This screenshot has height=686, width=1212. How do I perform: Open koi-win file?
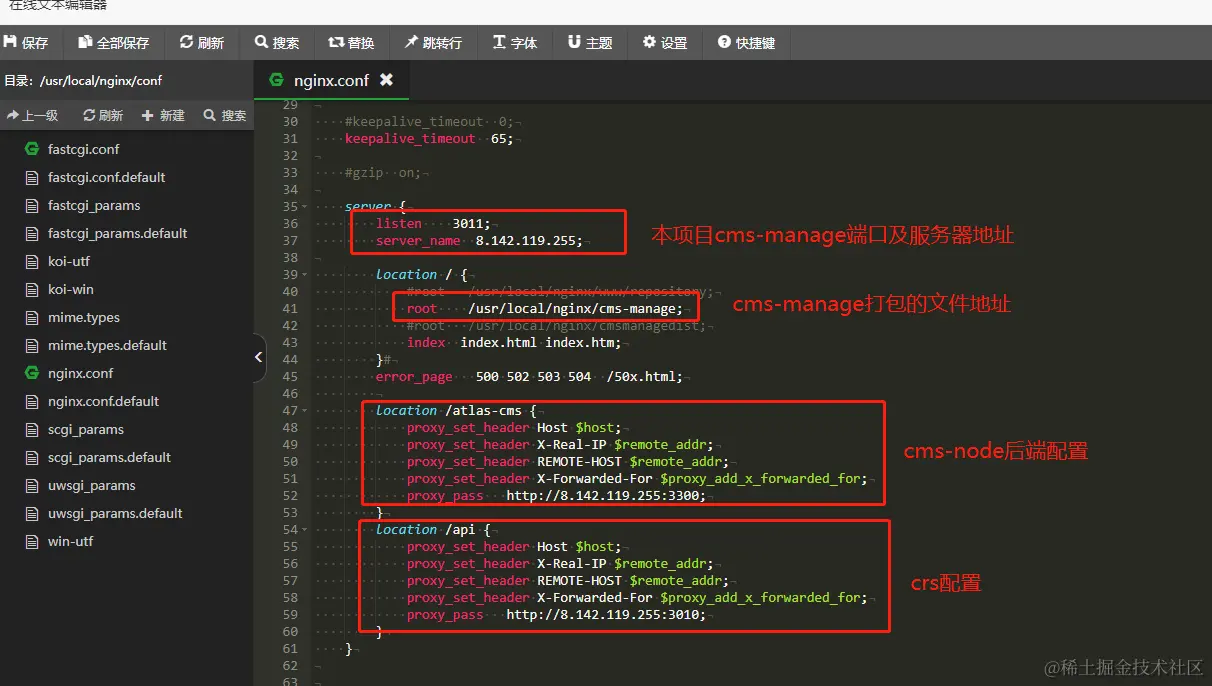pyautogui.click(x=70, y=289)
